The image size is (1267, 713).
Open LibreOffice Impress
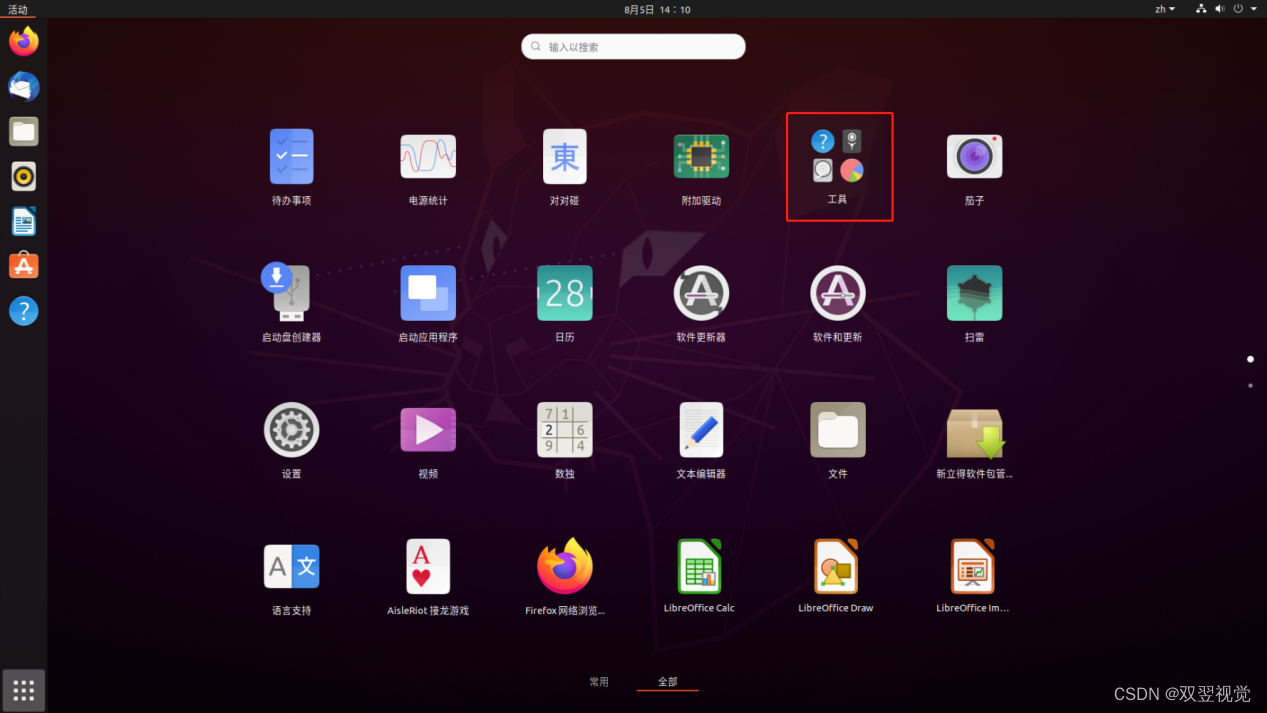pyautogui.click(x=973, y=566)
